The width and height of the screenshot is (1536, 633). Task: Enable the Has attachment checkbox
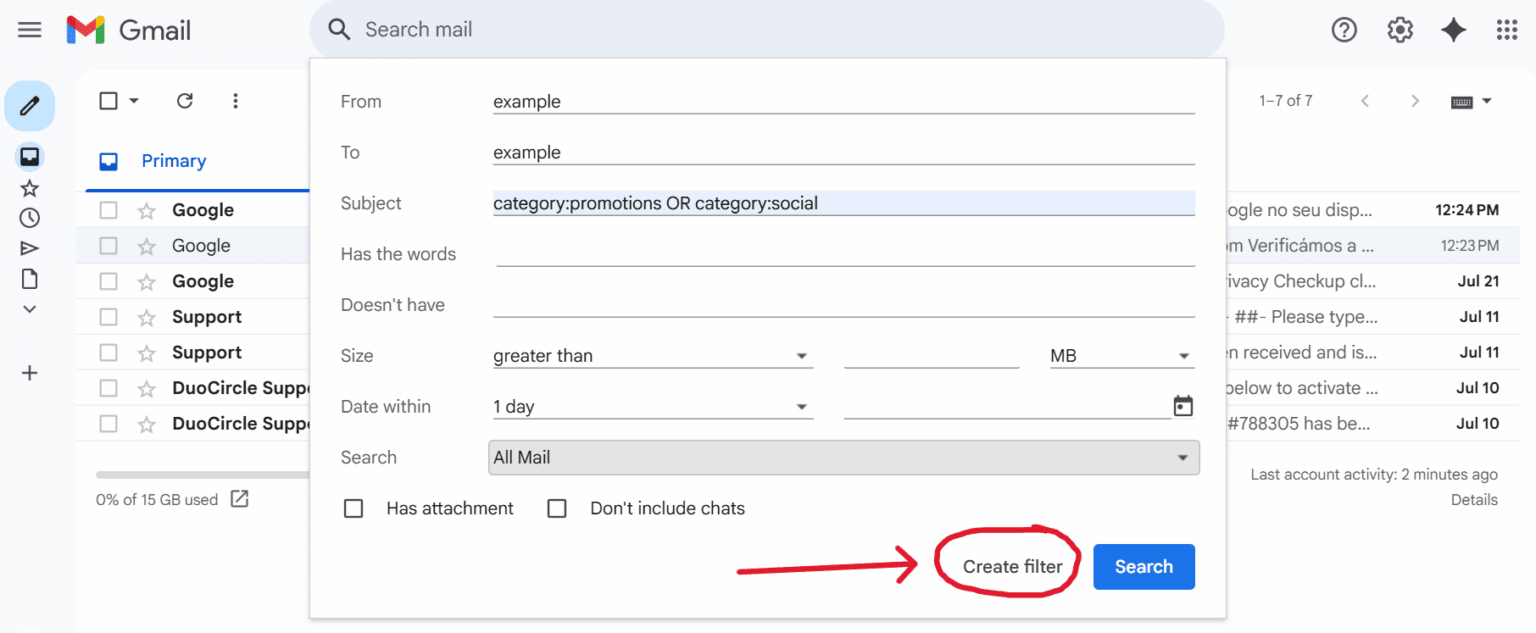pos(353,508)
